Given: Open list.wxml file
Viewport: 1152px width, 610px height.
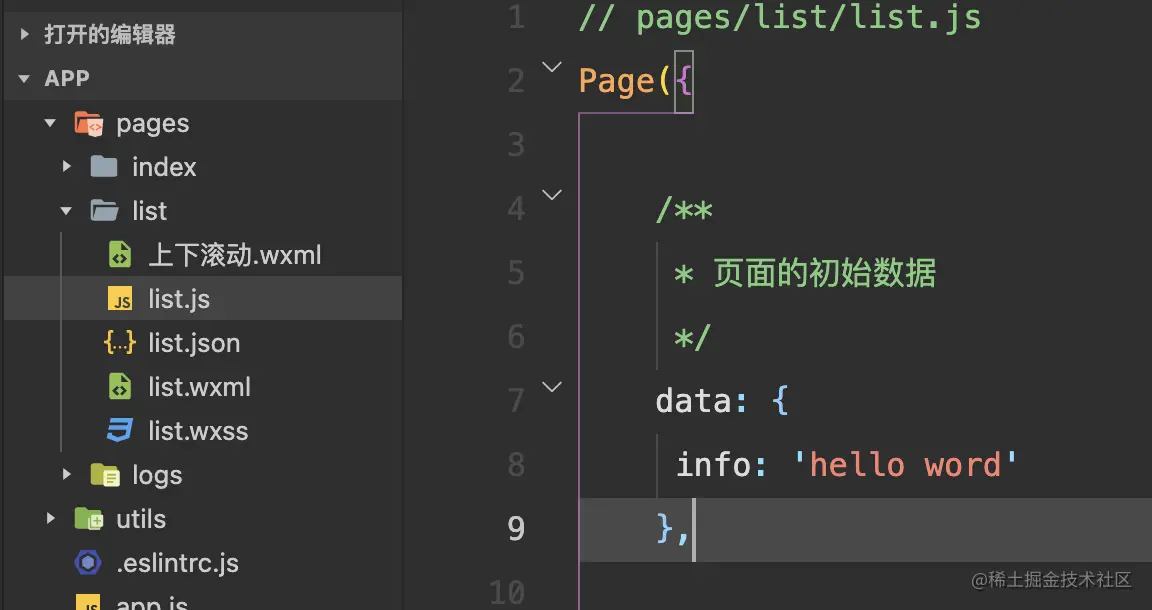Looking at the screenshot, I should (199, 387).
